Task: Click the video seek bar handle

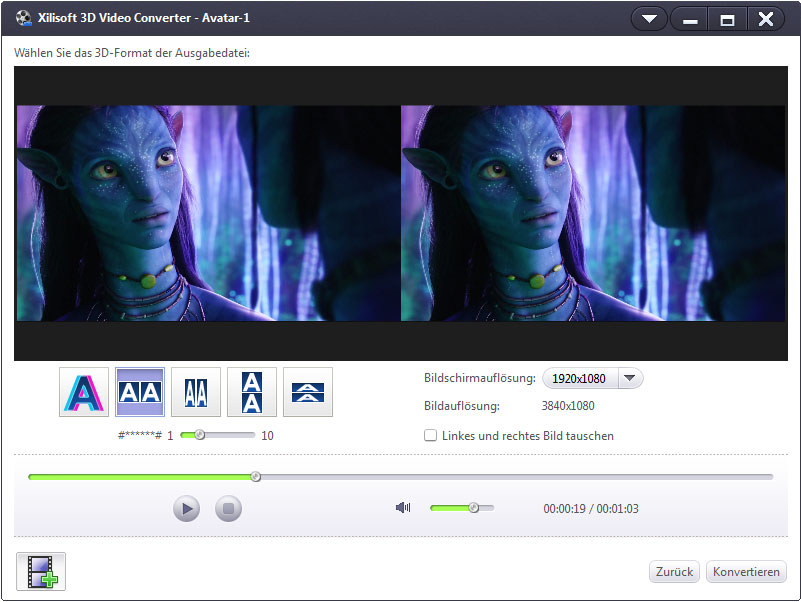Action: (256, 477)
